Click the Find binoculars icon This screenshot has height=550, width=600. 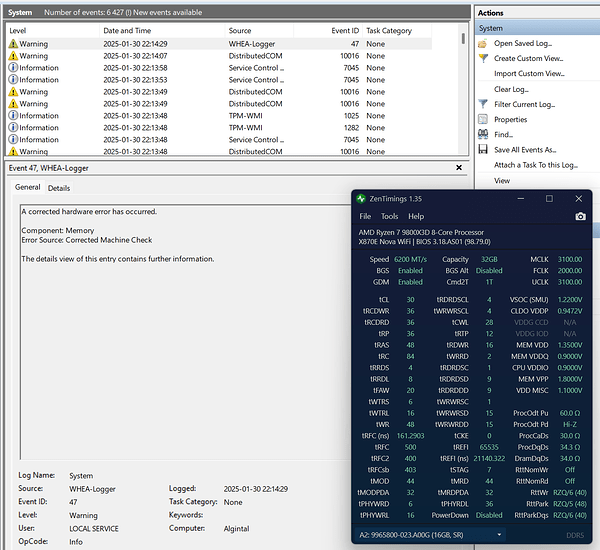click(x=483, y=134)
